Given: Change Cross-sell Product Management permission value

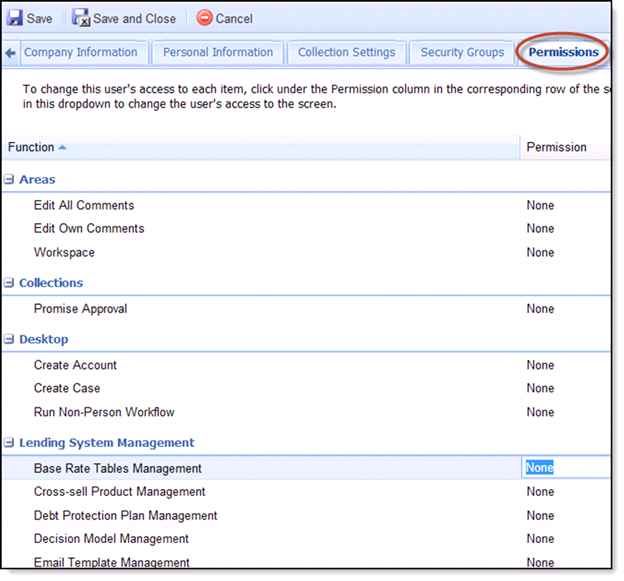Looking at the screenshot, I should 540,491.
